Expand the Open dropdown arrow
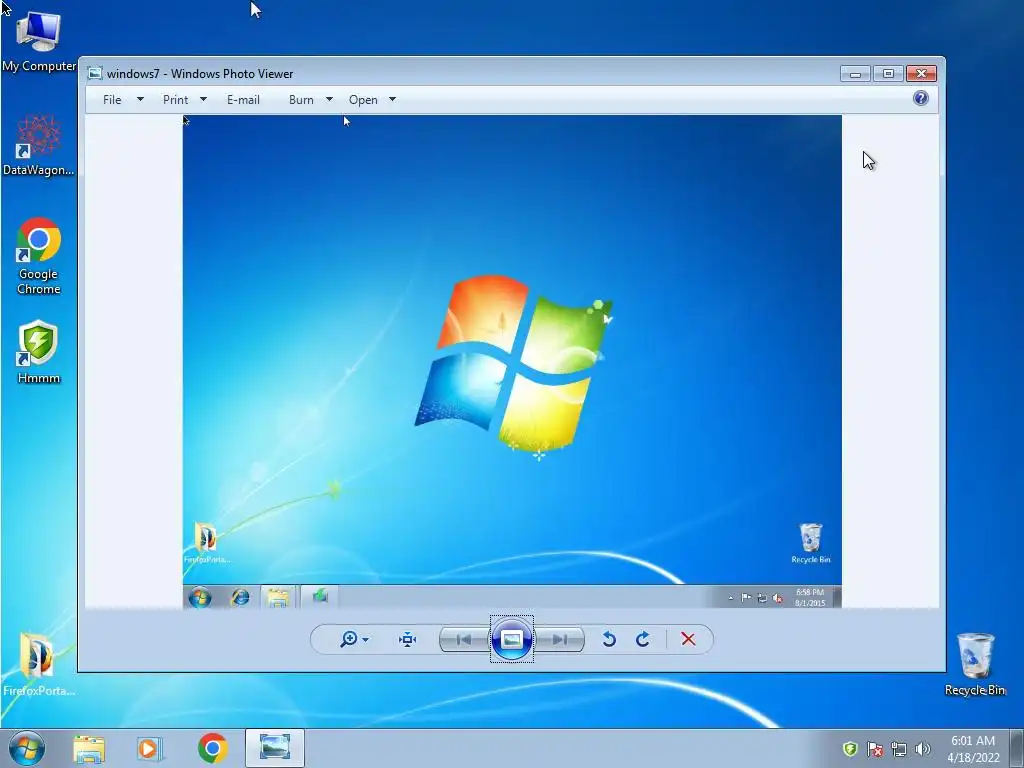1024x768 pixels. 392,99
